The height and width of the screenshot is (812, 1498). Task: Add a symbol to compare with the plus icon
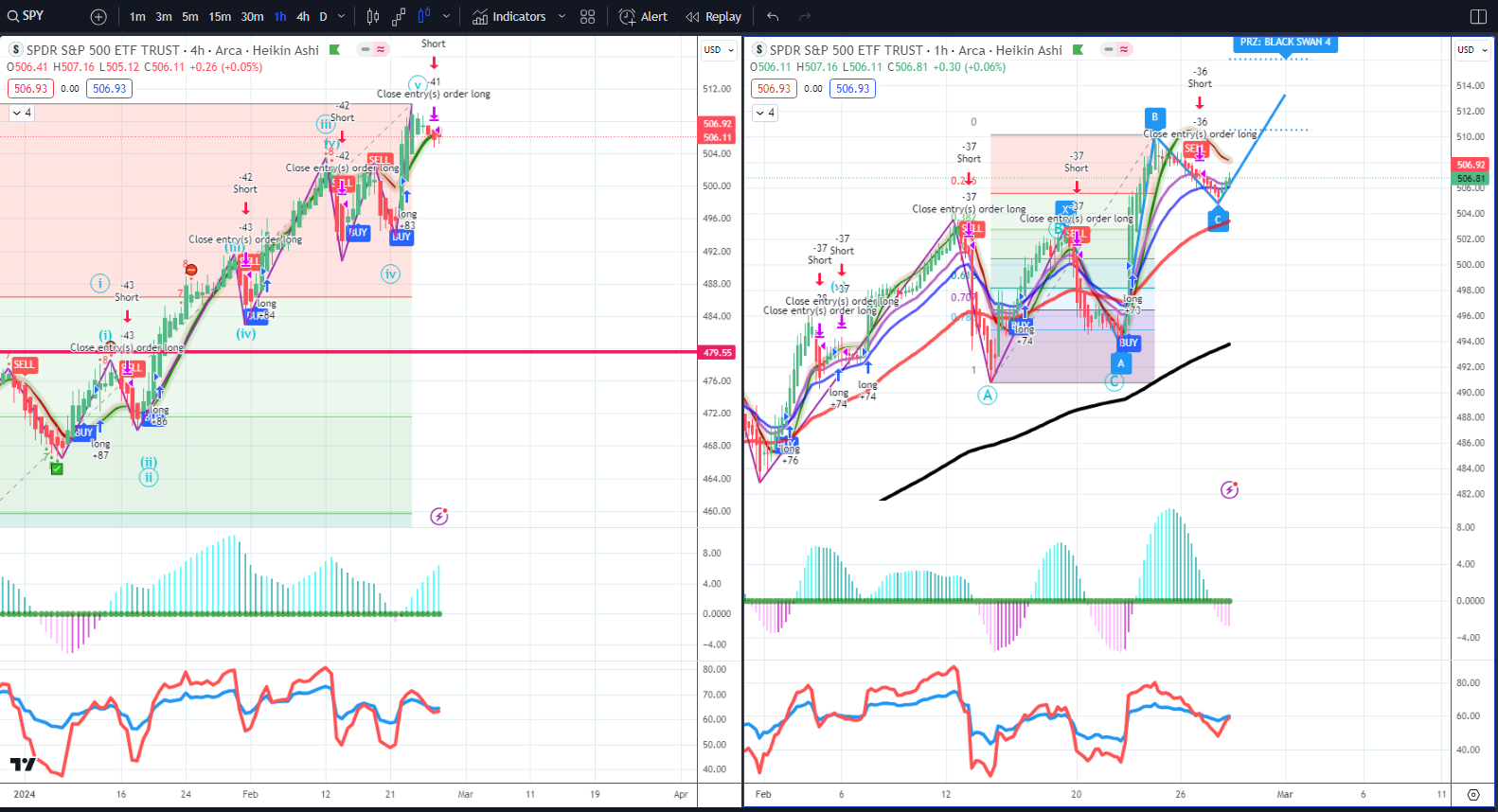coord(98,16)
